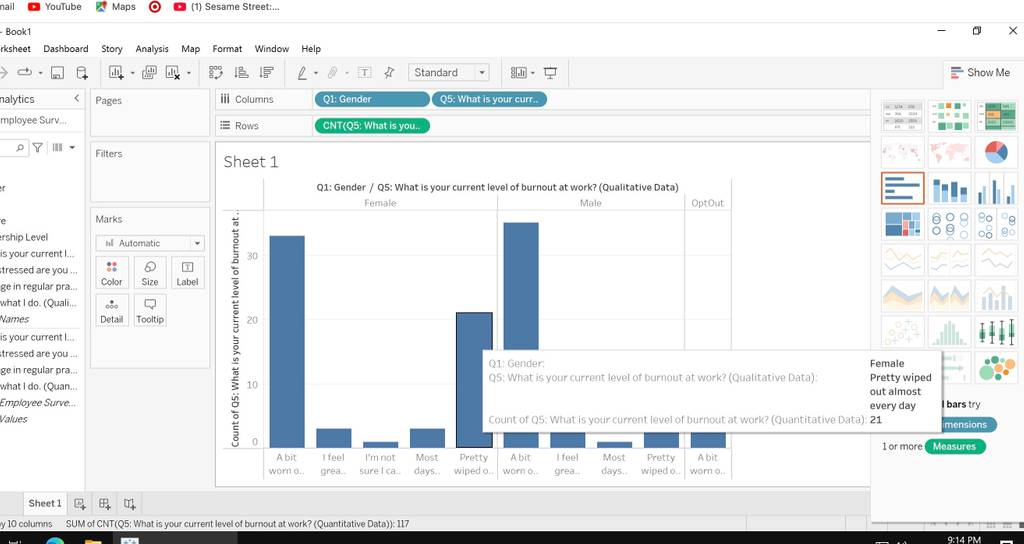Click the Detail button in Marks card
1024x544 pixels.
112,310
